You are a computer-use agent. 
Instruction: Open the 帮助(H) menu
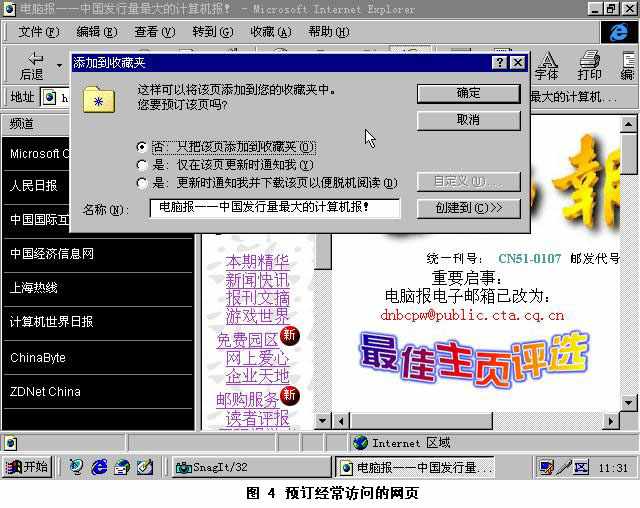[x=329, y=32]
